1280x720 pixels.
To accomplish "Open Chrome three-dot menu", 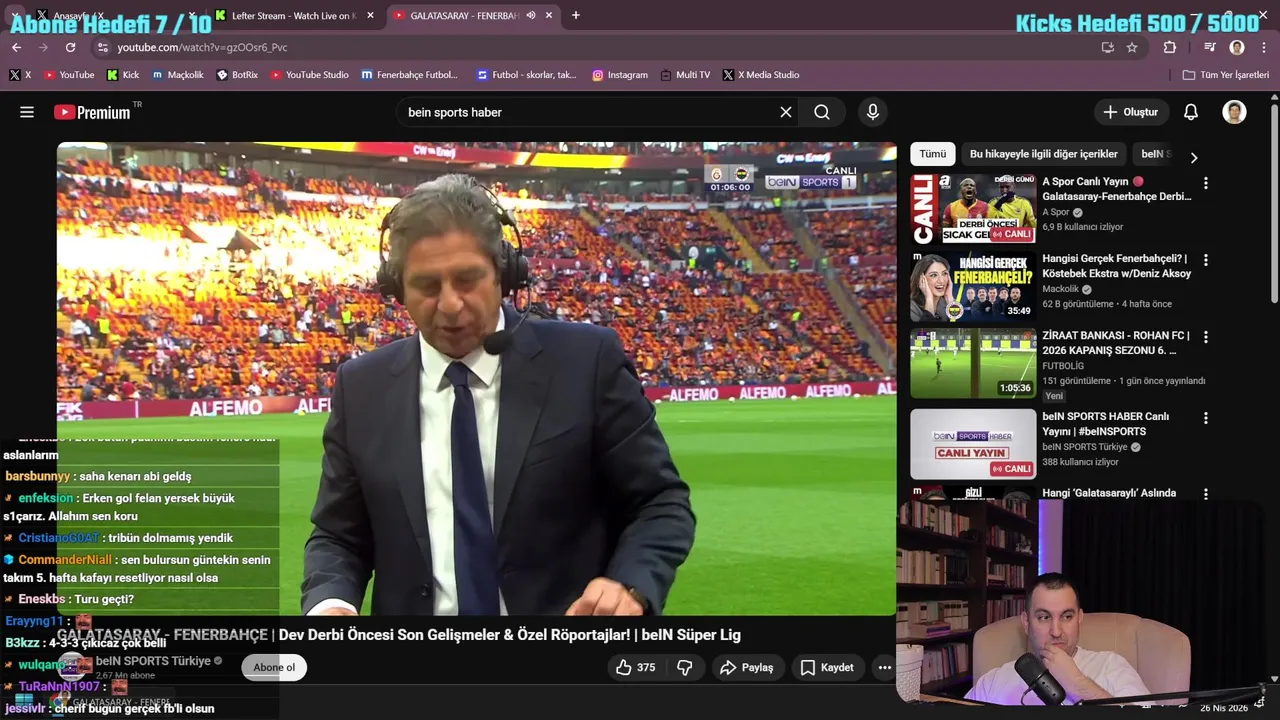I will click(x=1264, y=47).
